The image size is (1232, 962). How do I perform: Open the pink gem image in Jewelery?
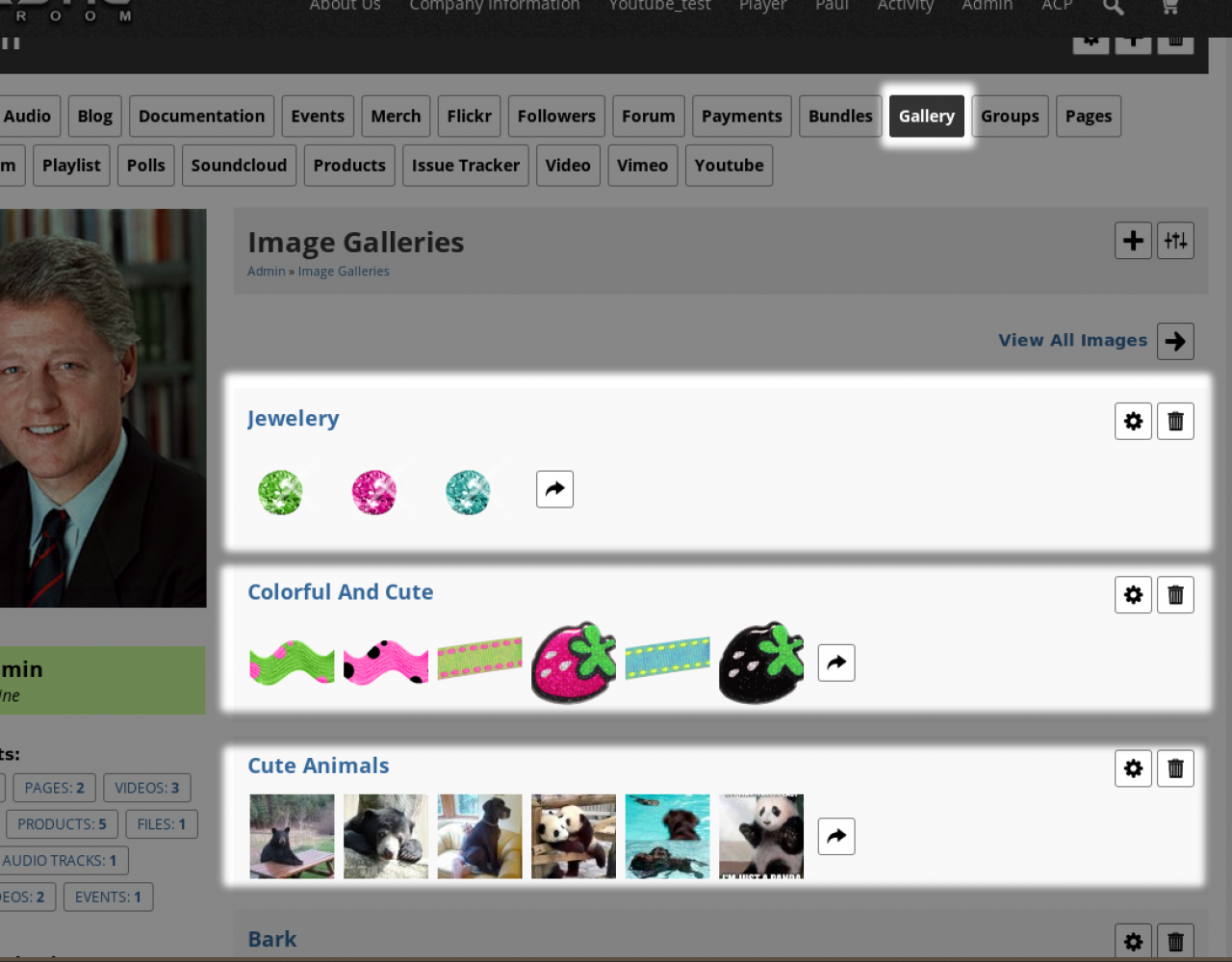click(x=374, y=492)
